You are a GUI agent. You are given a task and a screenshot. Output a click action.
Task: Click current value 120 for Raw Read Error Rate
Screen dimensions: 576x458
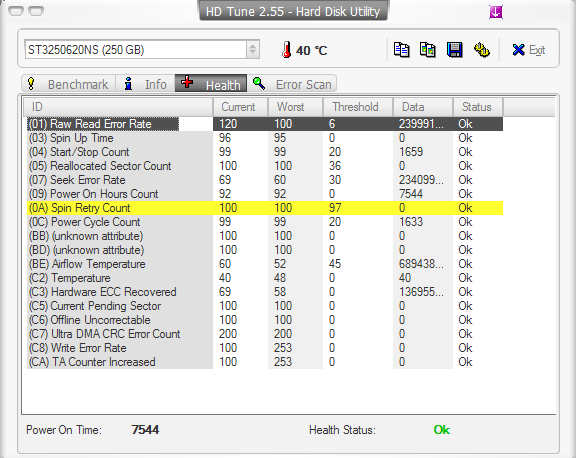pyautogui.click(x=228, y=124)
